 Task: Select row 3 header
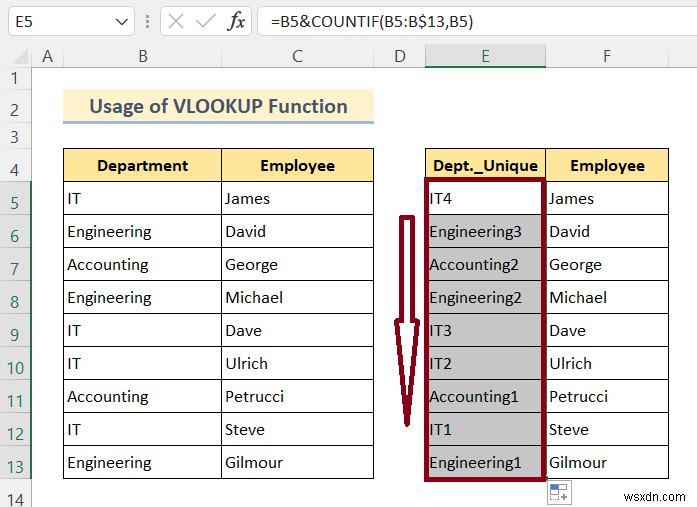tap(15, 136)
